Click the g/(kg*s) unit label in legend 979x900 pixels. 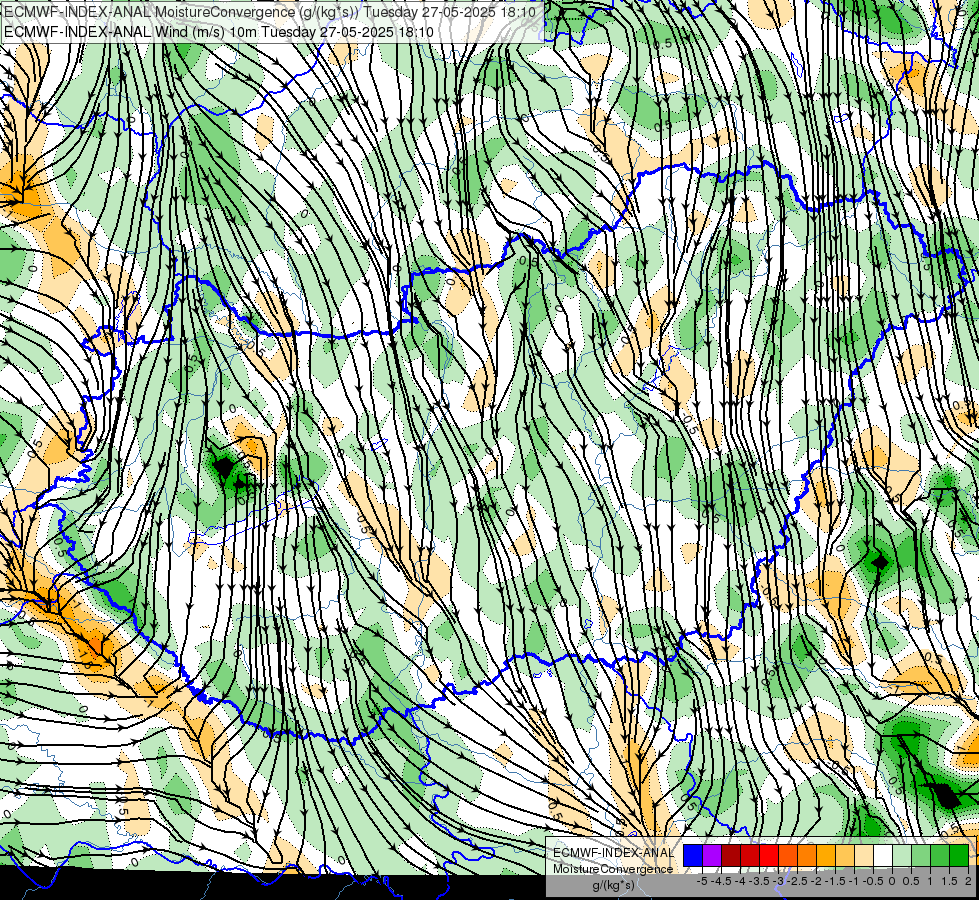[x=614, y=886]
